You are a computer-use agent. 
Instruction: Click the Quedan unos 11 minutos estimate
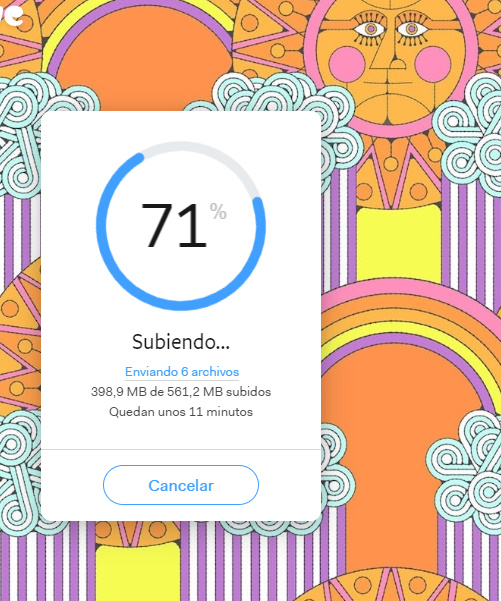181,412
